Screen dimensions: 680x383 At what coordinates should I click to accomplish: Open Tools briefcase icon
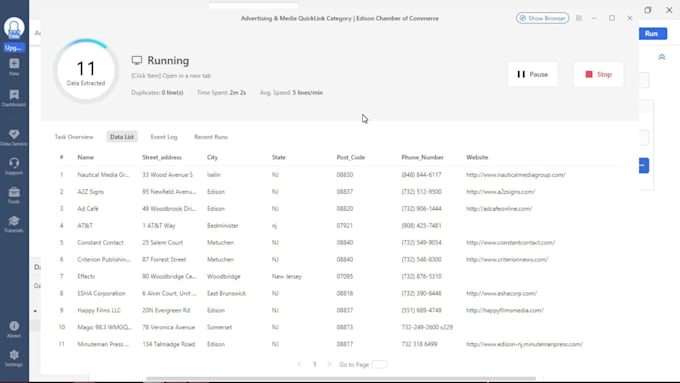[14, 195]
